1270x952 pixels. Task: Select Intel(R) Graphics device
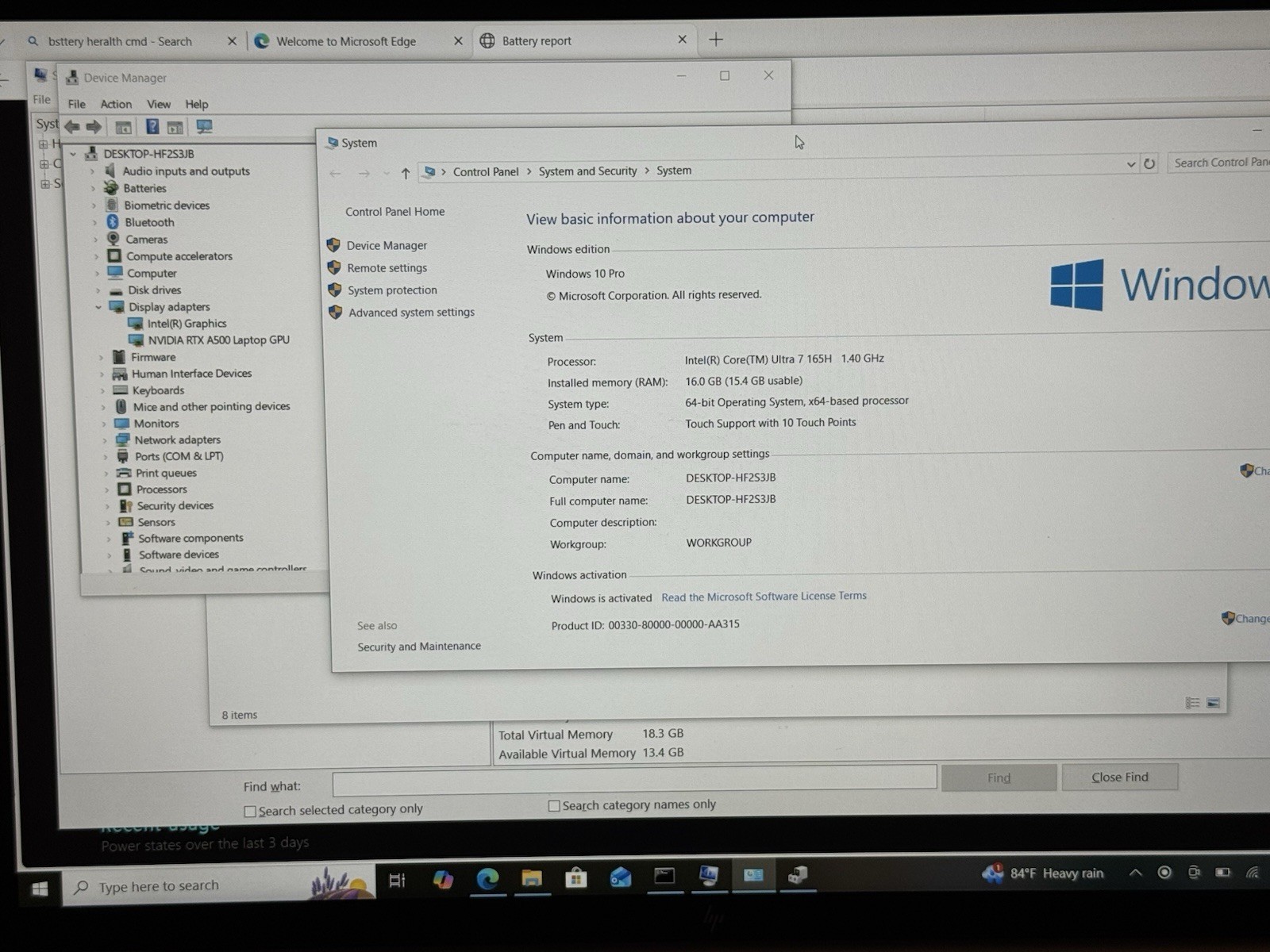pos(187,324)
